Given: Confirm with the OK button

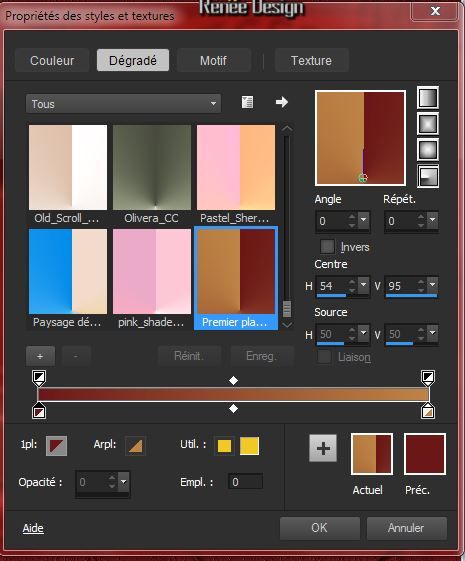Looking at the screenshot, I should point(319,528).
